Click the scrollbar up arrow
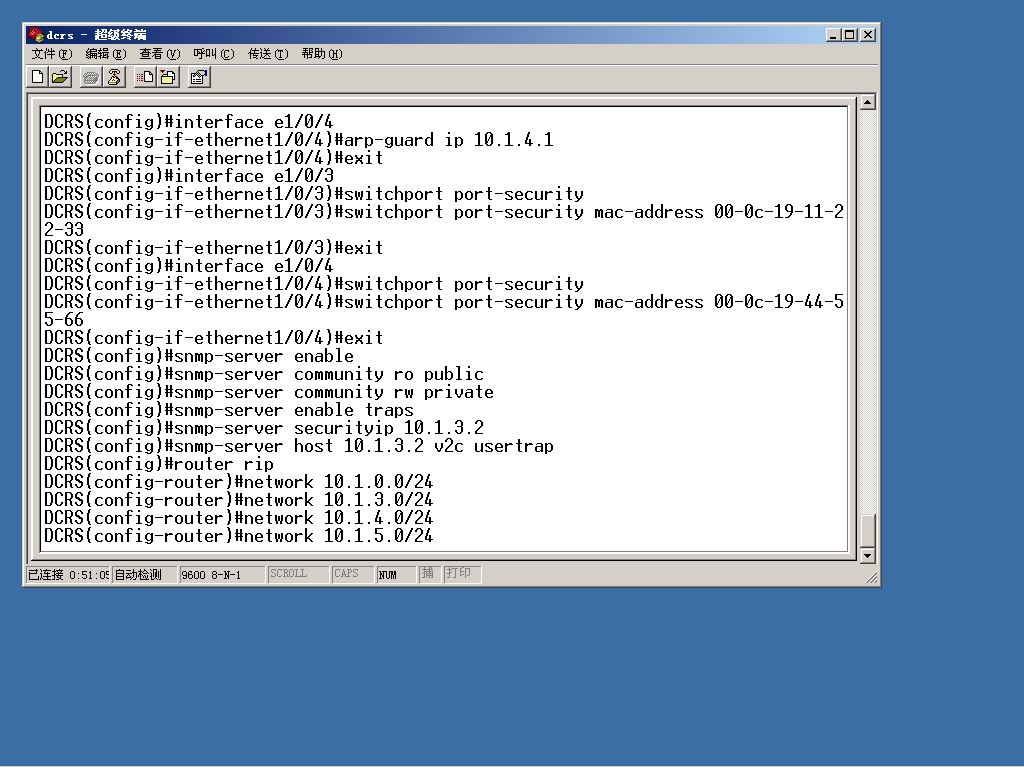1024x768 pixels. [867, 102]
